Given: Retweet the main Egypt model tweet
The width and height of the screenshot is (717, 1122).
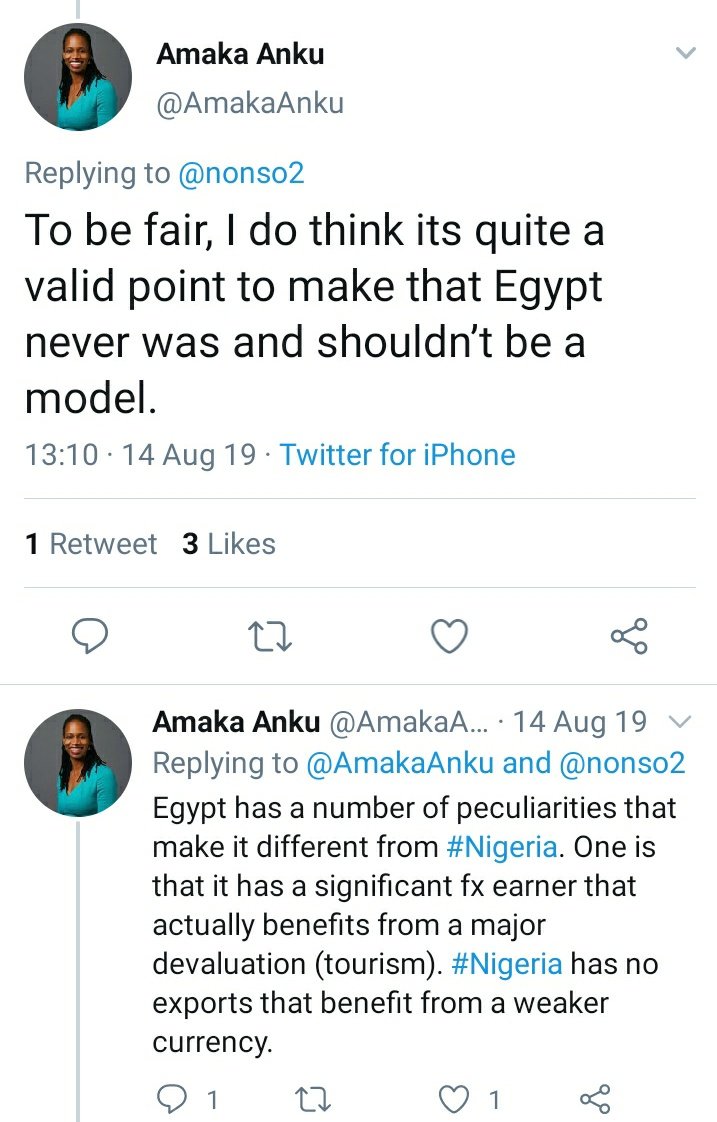Looking at the screenshot, I should tap(270, 636).
